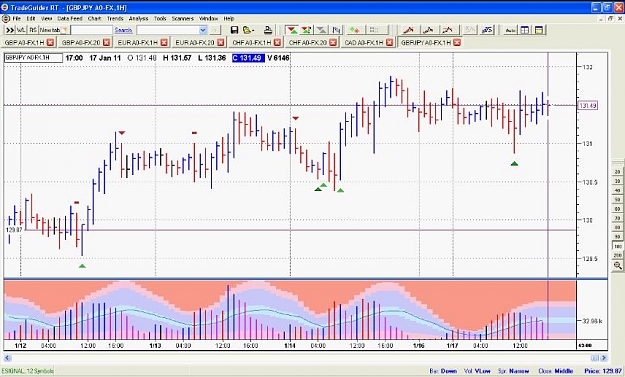Screen dimensions: 625x377
Task: Open the Data Feed menu
Action: 70,19
